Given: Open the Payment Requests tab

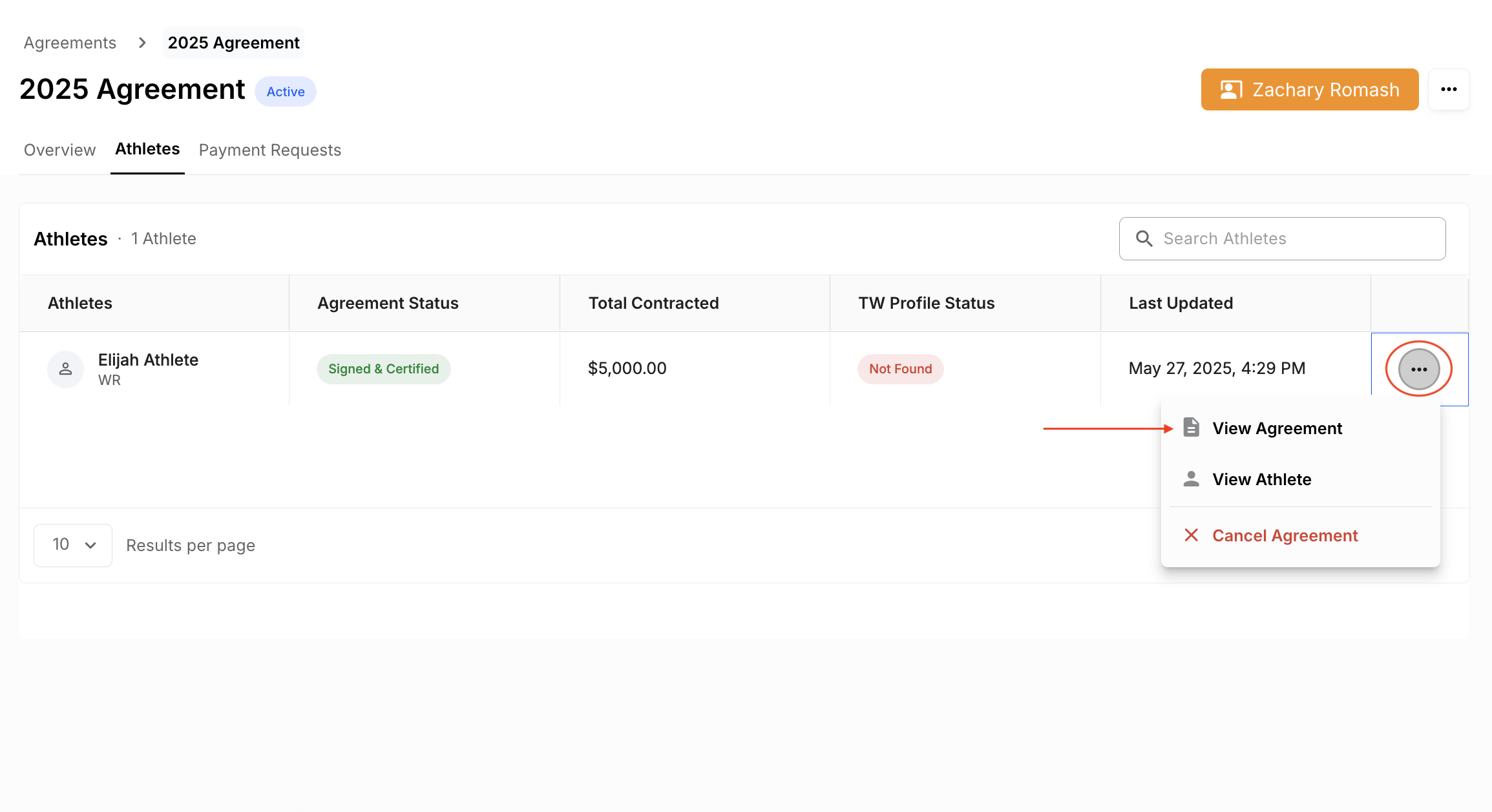Looking at the screenshot, I should (270, 150).
